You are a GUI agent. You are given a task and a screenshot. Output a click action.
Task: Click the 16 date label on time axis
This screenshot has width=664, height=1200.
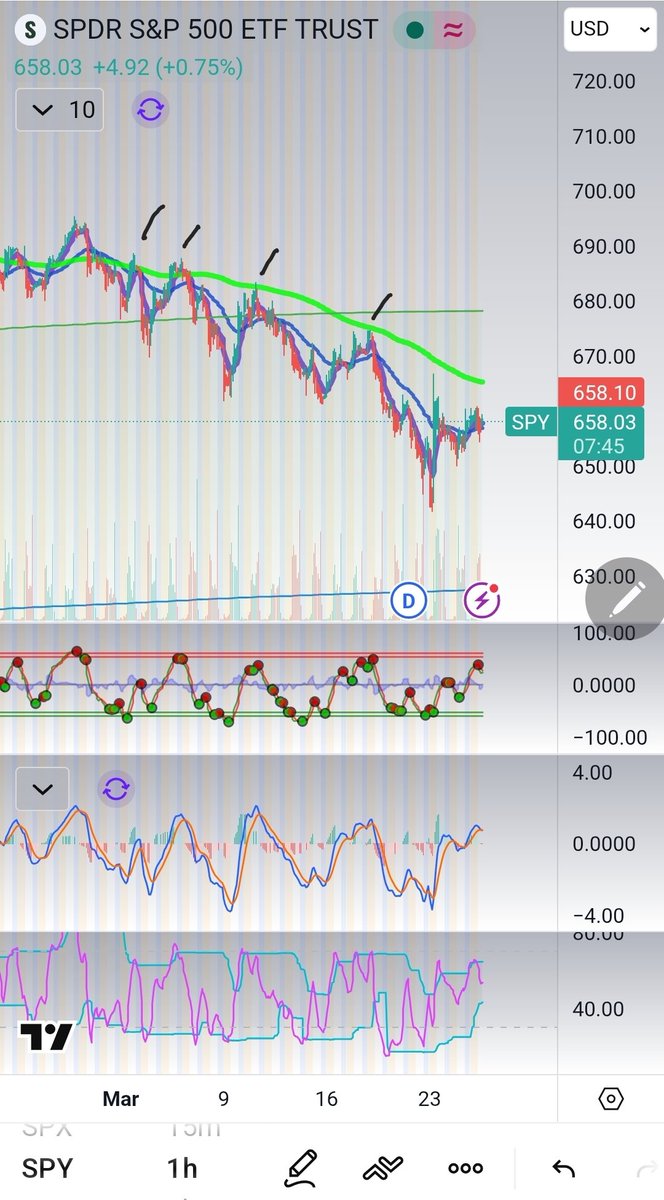click(326, 1099)
